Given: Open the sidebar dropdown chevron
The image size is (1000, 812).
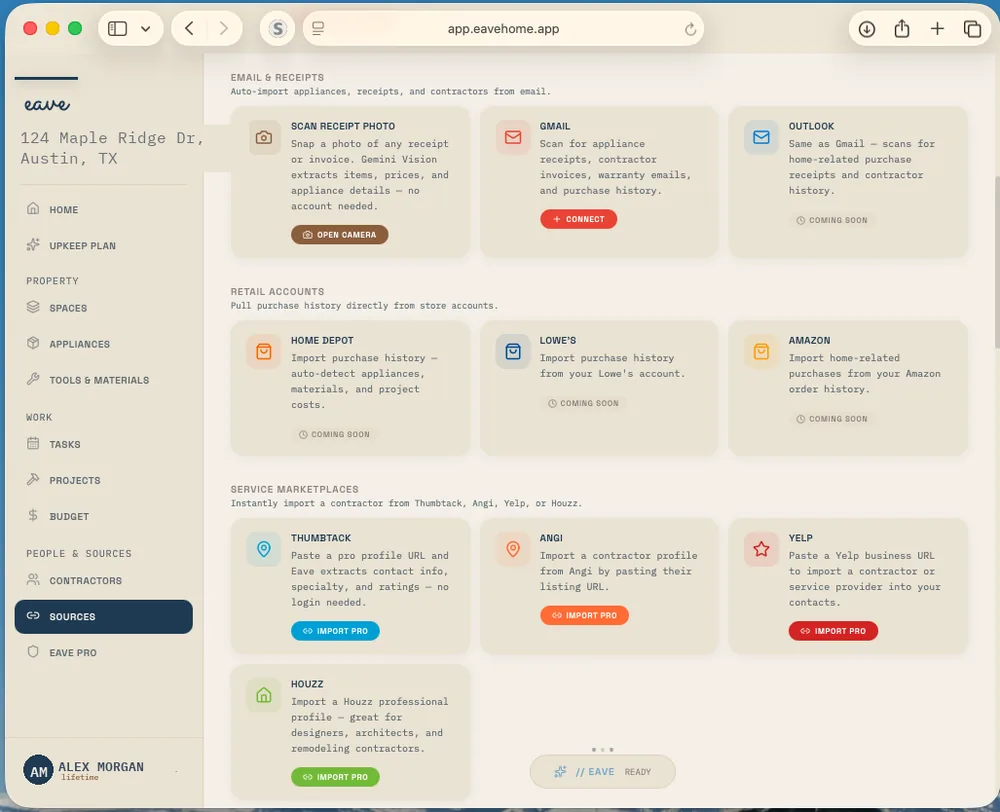Looking at the screenshot, I should click(145, 29).
